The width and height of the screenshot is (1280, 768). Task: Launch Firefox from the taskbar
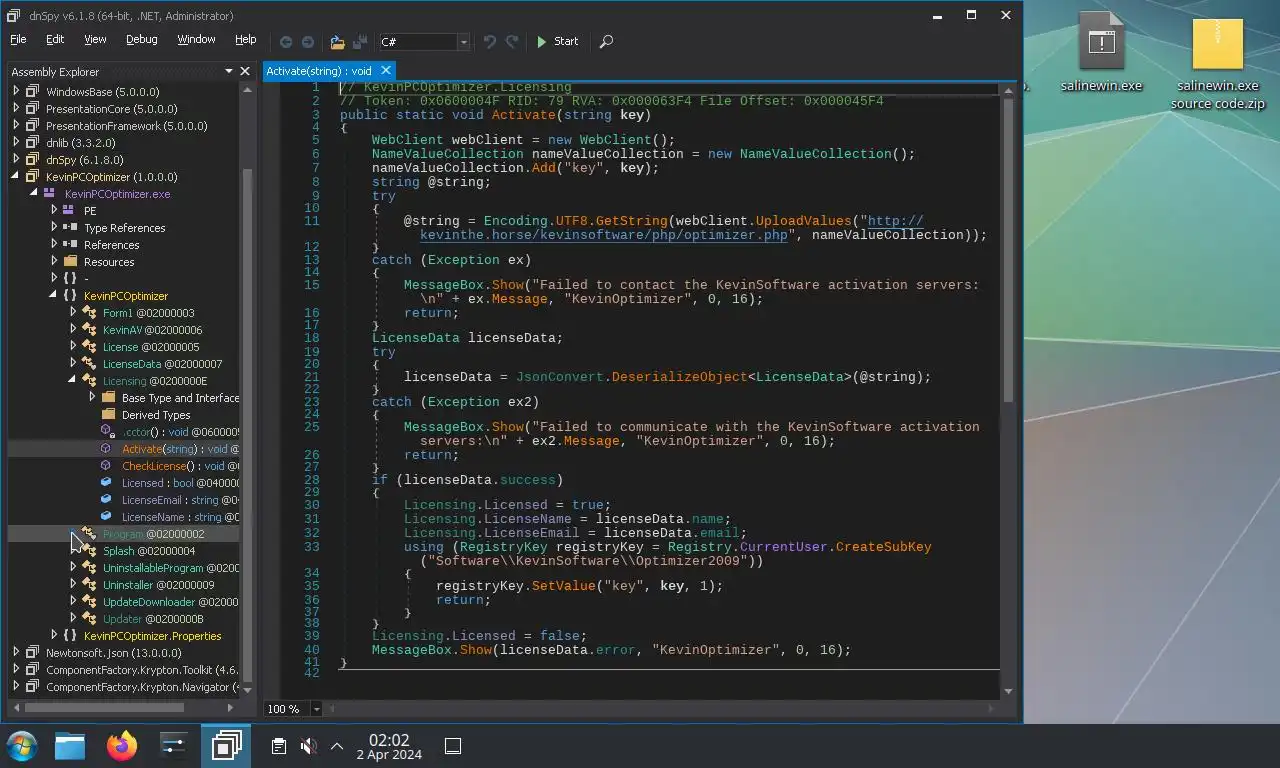[122, 745]
